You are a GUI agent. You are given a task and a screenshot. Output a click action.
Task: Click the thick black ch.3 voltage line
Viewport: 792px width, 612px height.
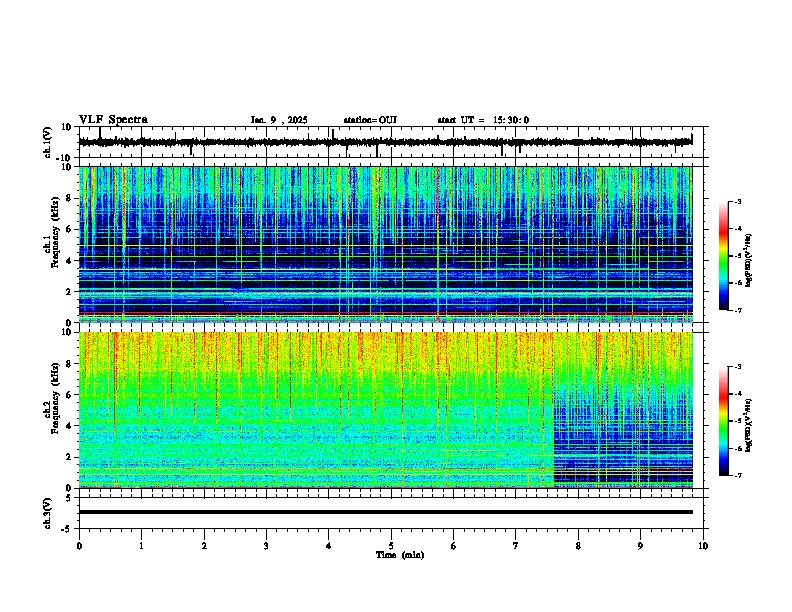click(385, 512)
